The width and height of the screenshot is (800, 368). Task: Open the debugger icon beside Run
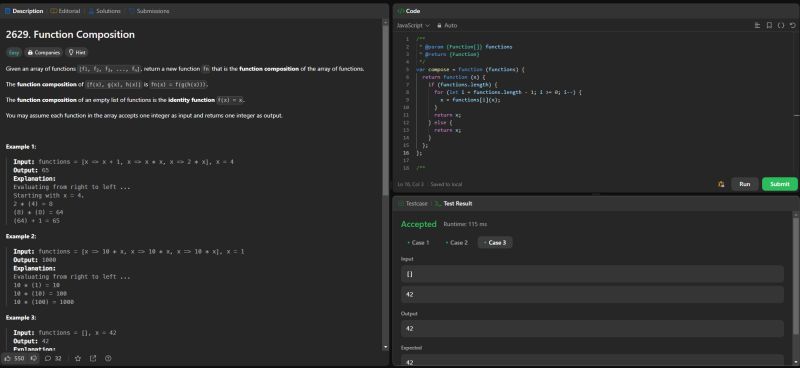point(721,184)
